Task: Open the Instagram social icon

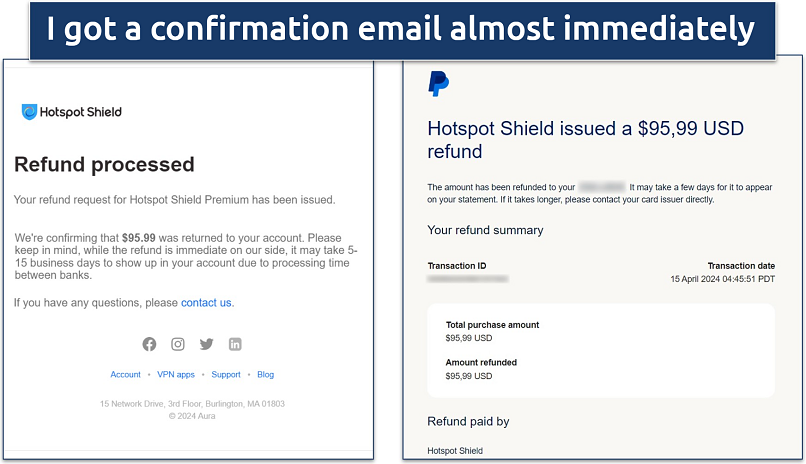Action: [x=177, y=344]
